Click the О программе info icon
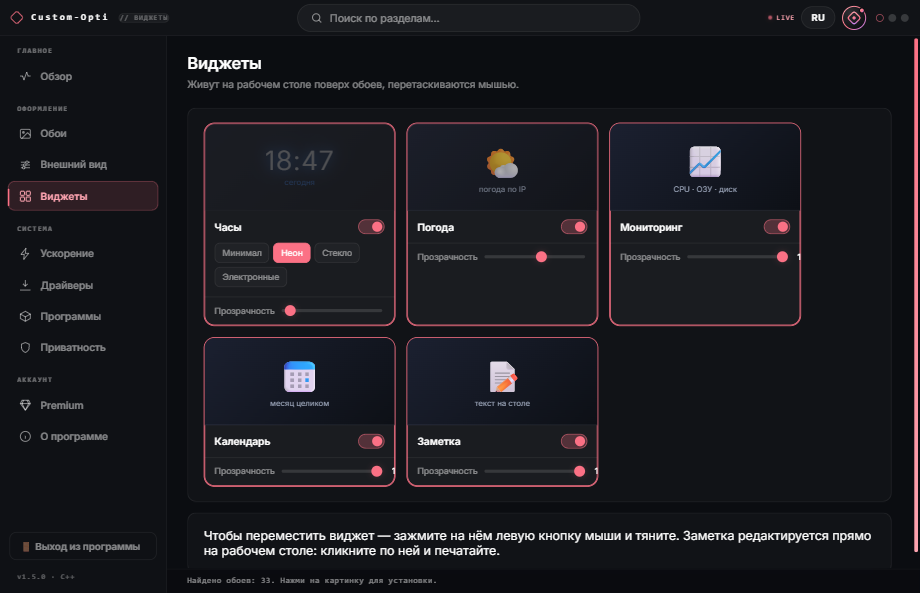Screen dimensions: 920x593 (25, 436)
